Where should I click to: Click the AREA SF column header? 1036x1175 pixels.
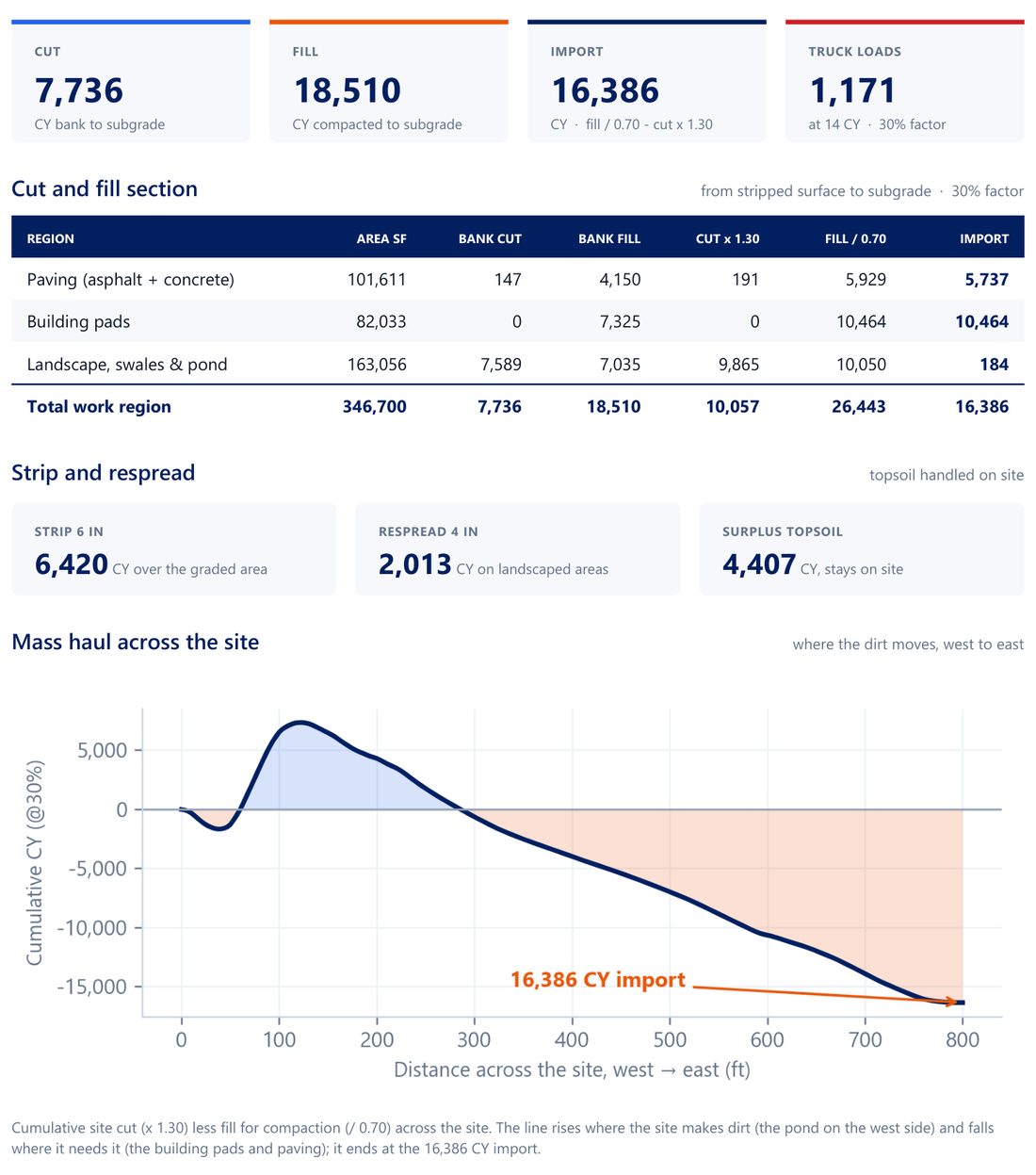point(381,238)
